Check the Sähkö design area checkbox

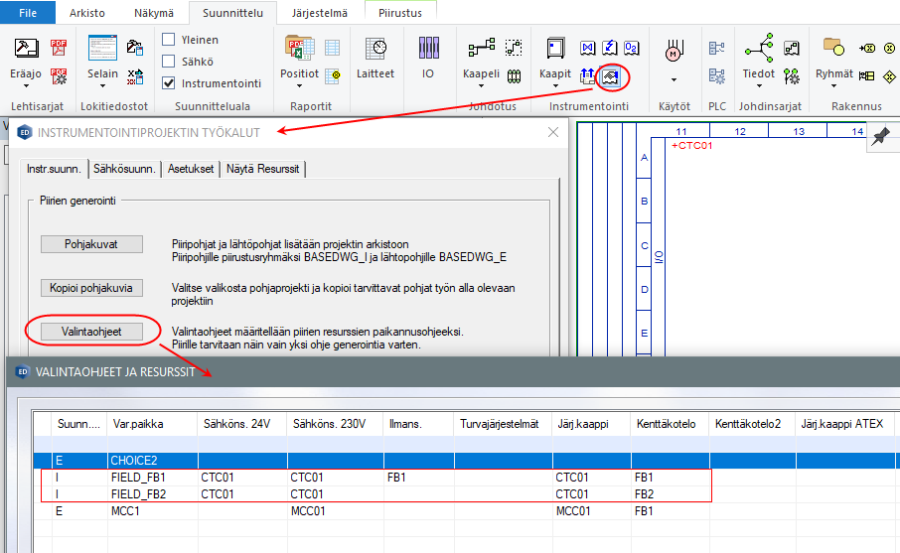[169, 61]
